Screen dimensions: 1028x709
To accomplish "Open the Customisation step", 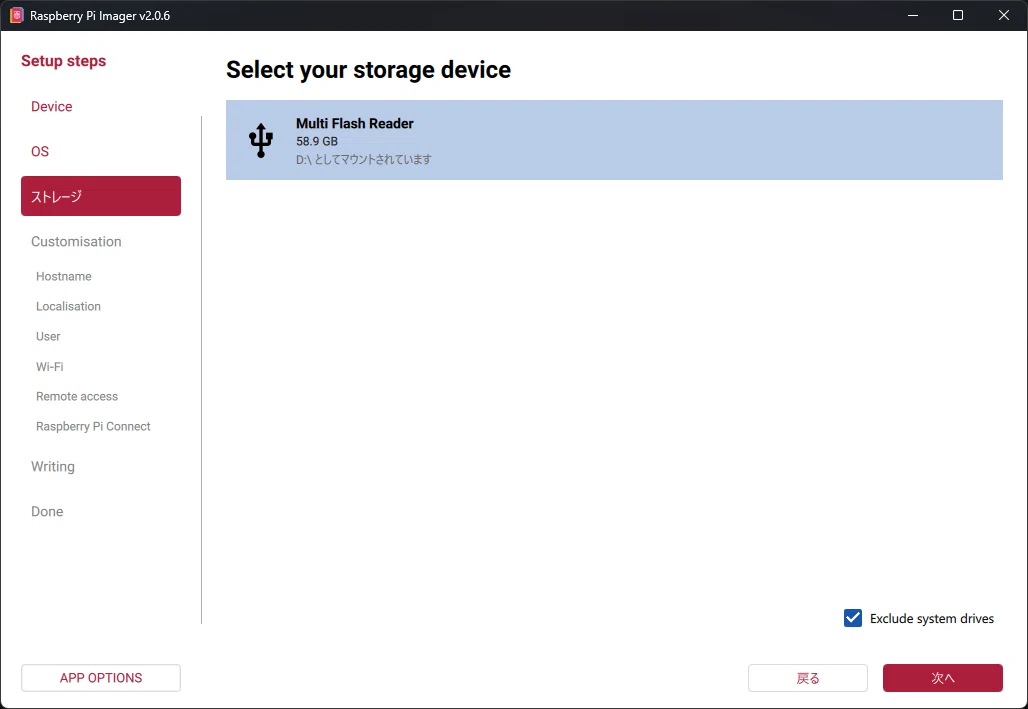I will tap(76, 241).
